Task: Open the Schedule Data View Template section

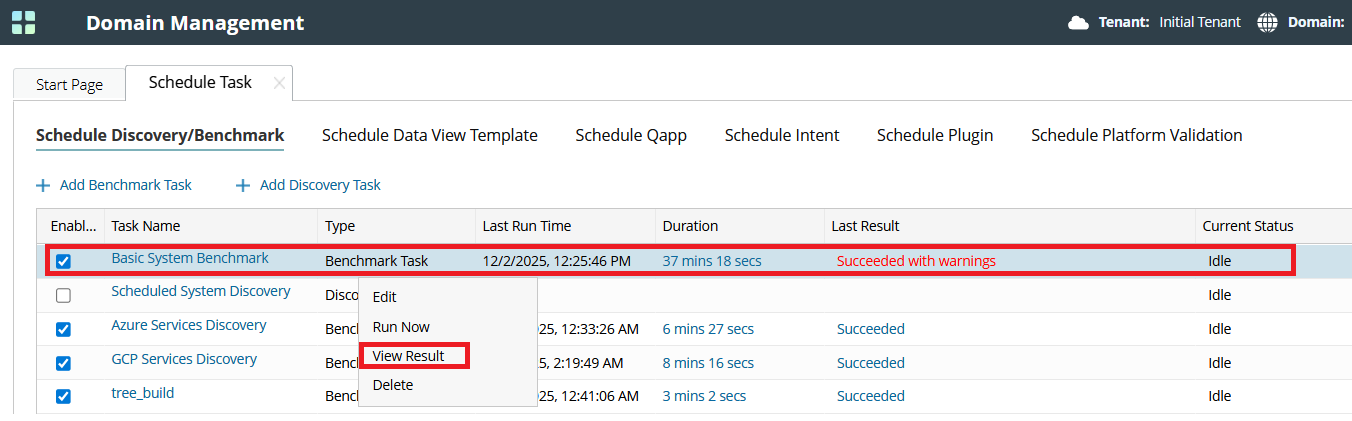Action: [x=430, y=135]
